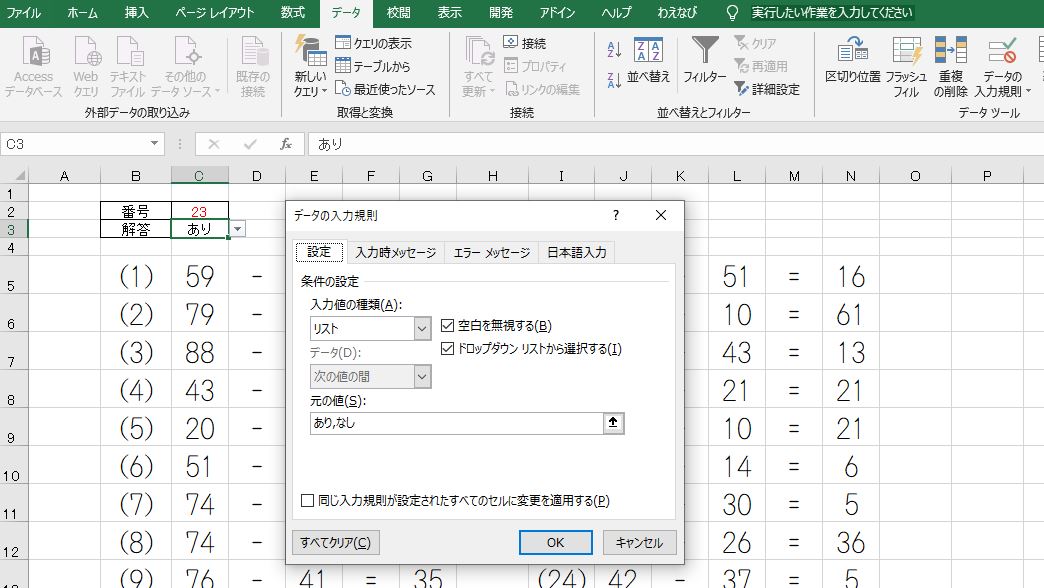Click the キャンセル button
1044x588 pixels.
[x=639, y=542]
